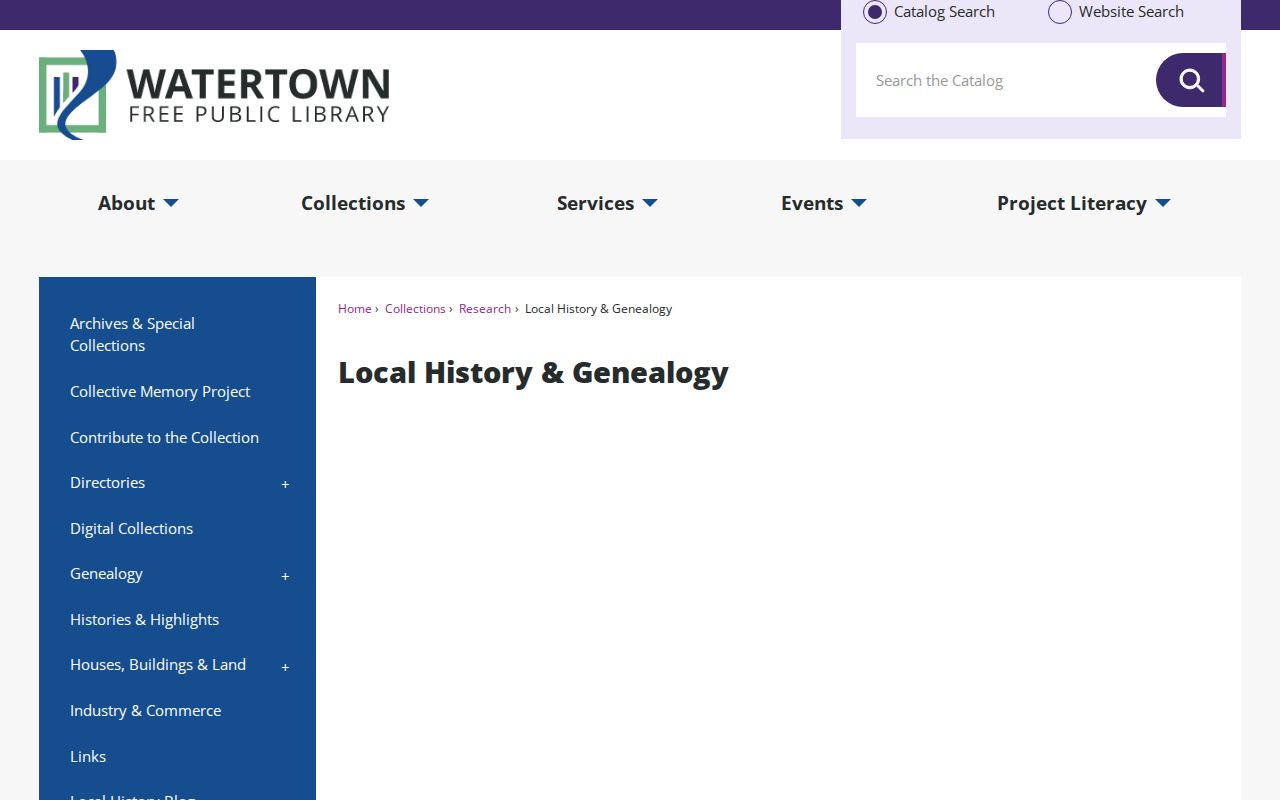Open the Project Literacy dropdown menu
1280x800 pixels.
[1084, 203]
